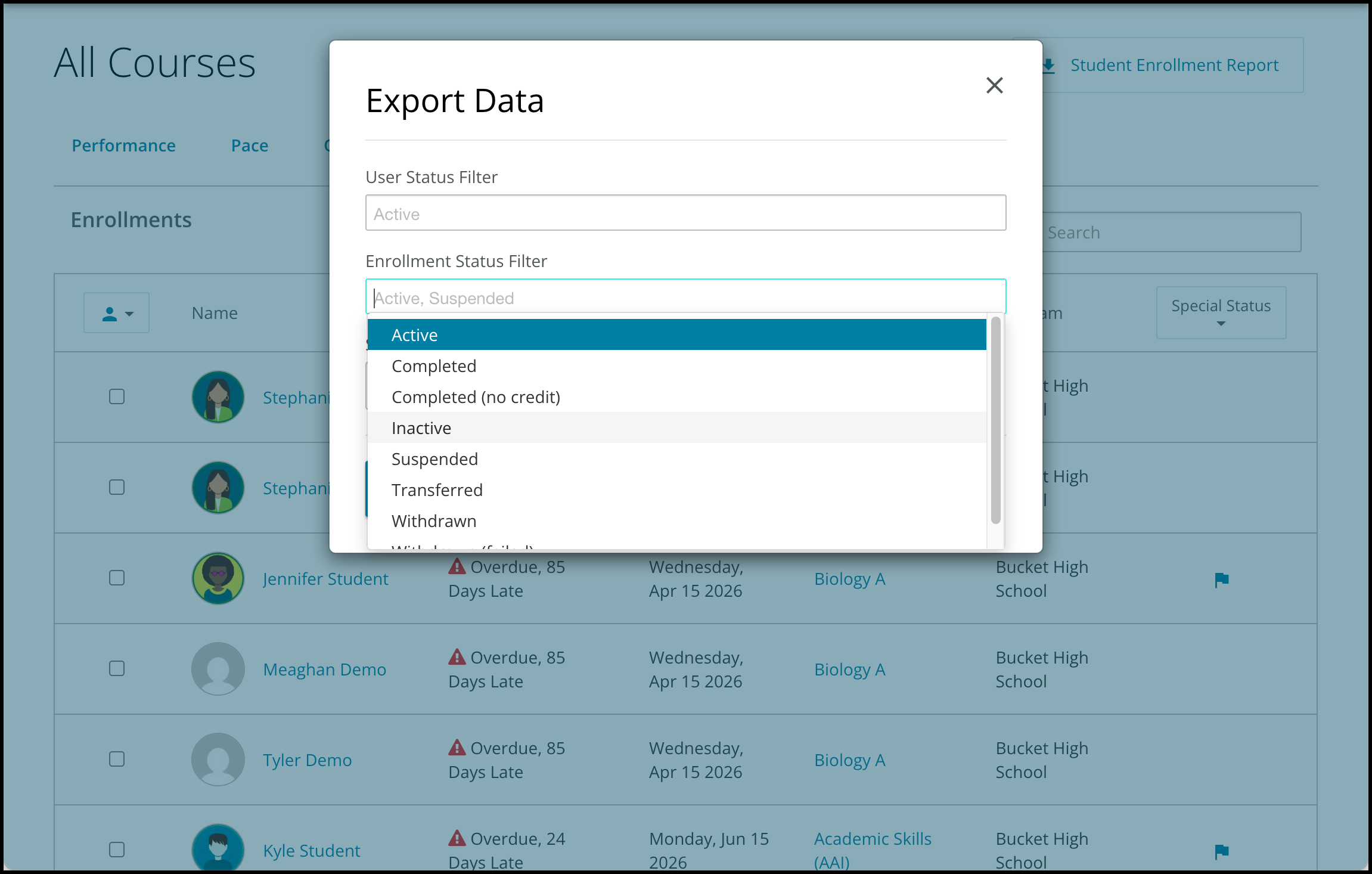The image size is (1372, 874).
Task: Click the enrollments Search field
Action: coord(1172,232)
